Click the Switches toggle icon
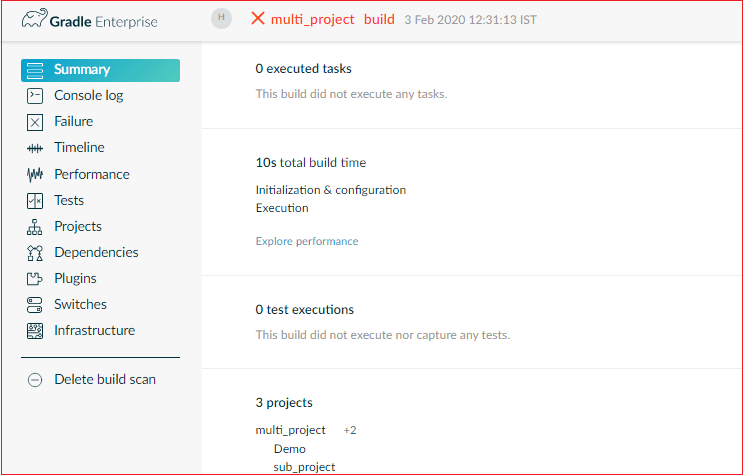Screen dimensions: 743x475 pyautogui.click(x=35, y=305)
